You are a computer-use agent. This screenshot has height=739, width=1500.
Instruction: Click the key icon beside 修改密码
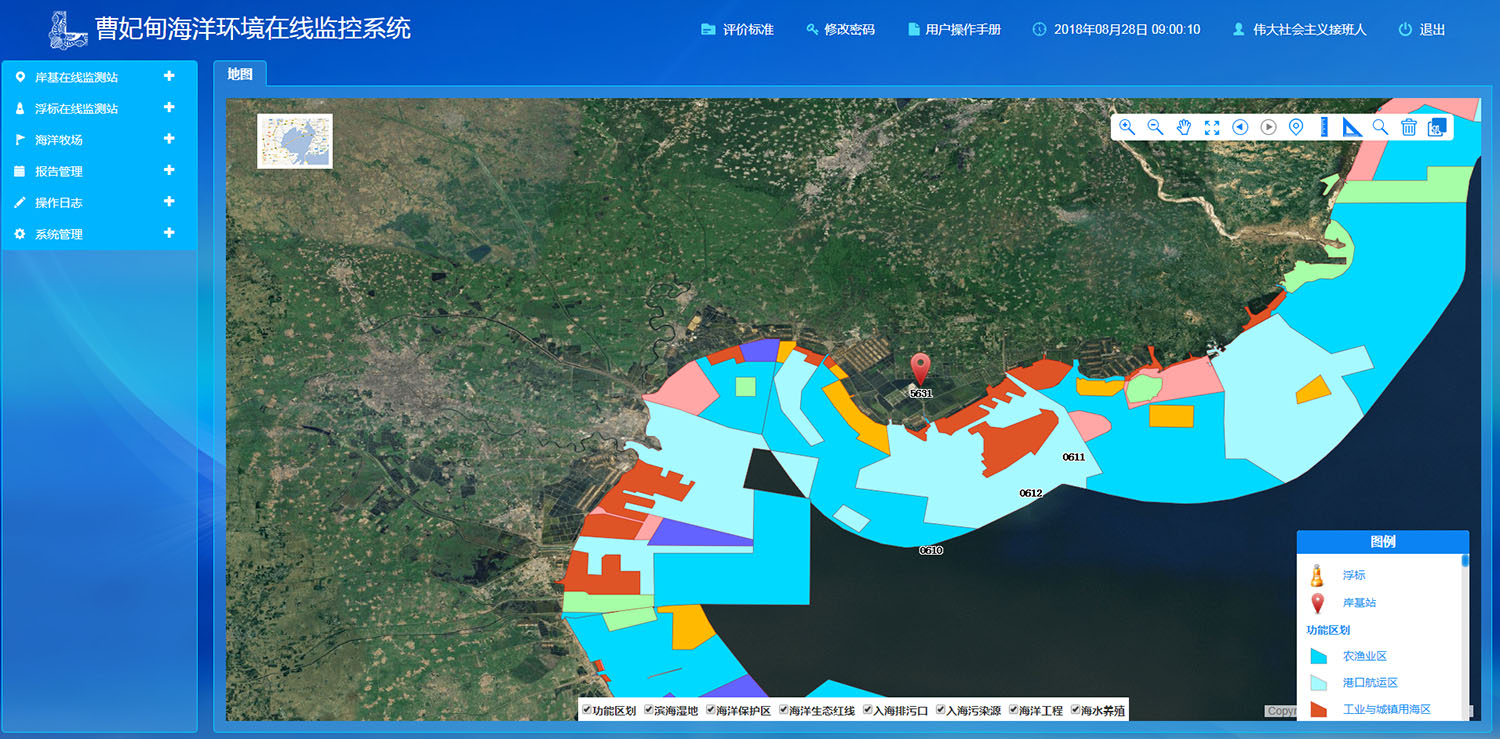click(812, 30)
